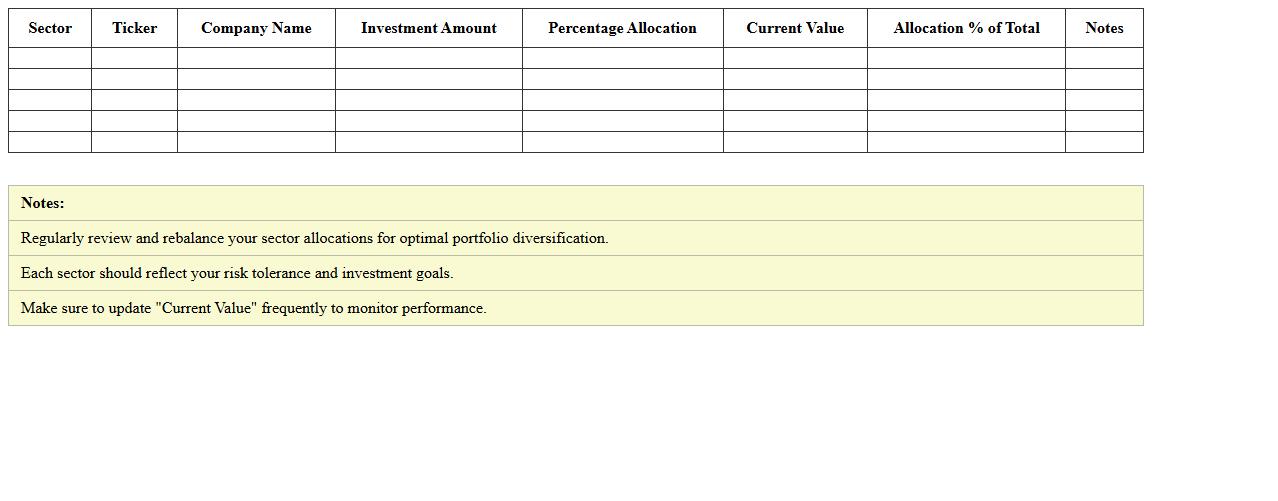The height and width of the screenshot is (501, 1278).
Task: Click the note about rebalancing sector allocations
Action: [314, 238]
